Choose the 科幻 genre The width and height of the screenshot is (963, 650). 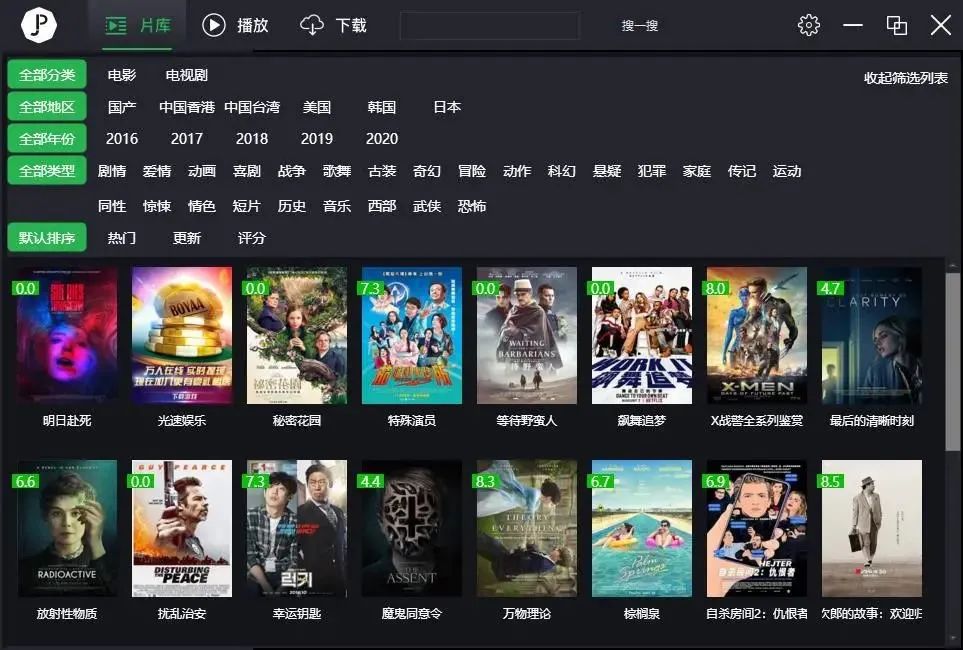561,171
